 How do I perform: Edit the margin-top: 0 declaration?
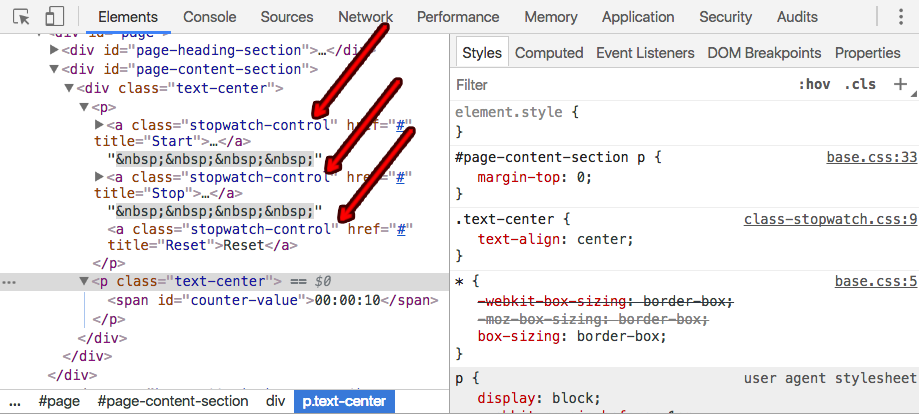coord(535,178)
